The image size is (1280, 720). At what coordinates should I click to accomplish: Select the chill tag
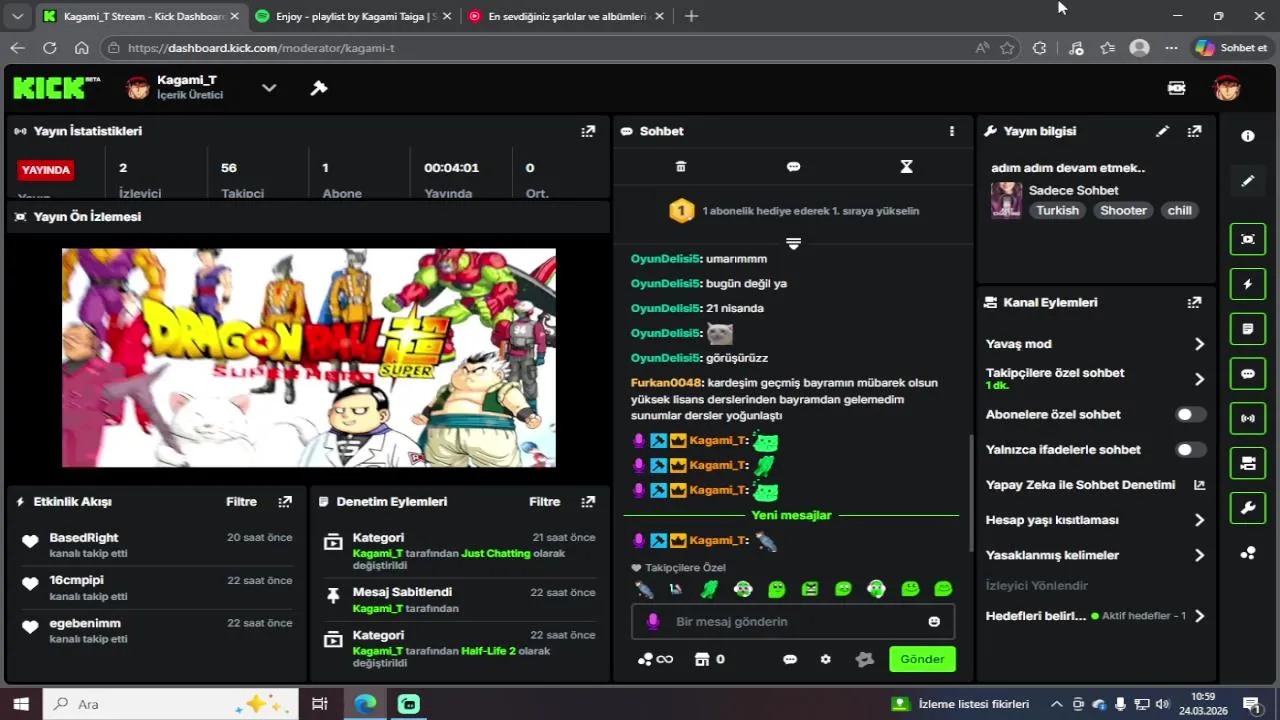tap(1180, 210)
